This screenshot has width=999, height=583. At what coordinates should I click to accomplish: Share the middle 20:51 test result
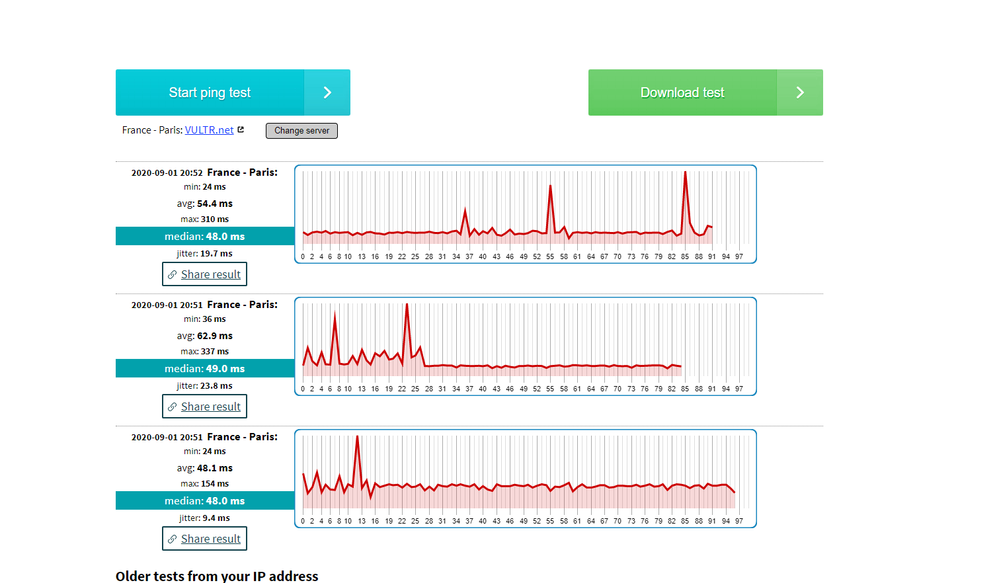pyautogui.click(x=204, y=406)
